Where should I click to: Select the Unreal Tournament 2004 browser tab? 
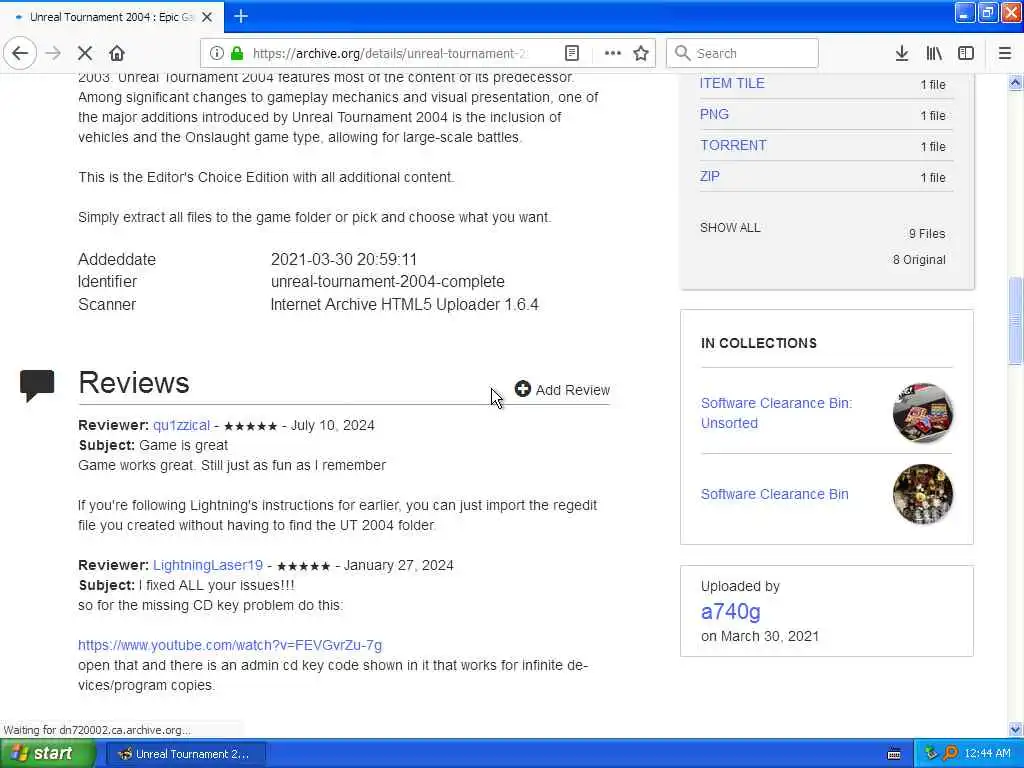tap(111, 17)
